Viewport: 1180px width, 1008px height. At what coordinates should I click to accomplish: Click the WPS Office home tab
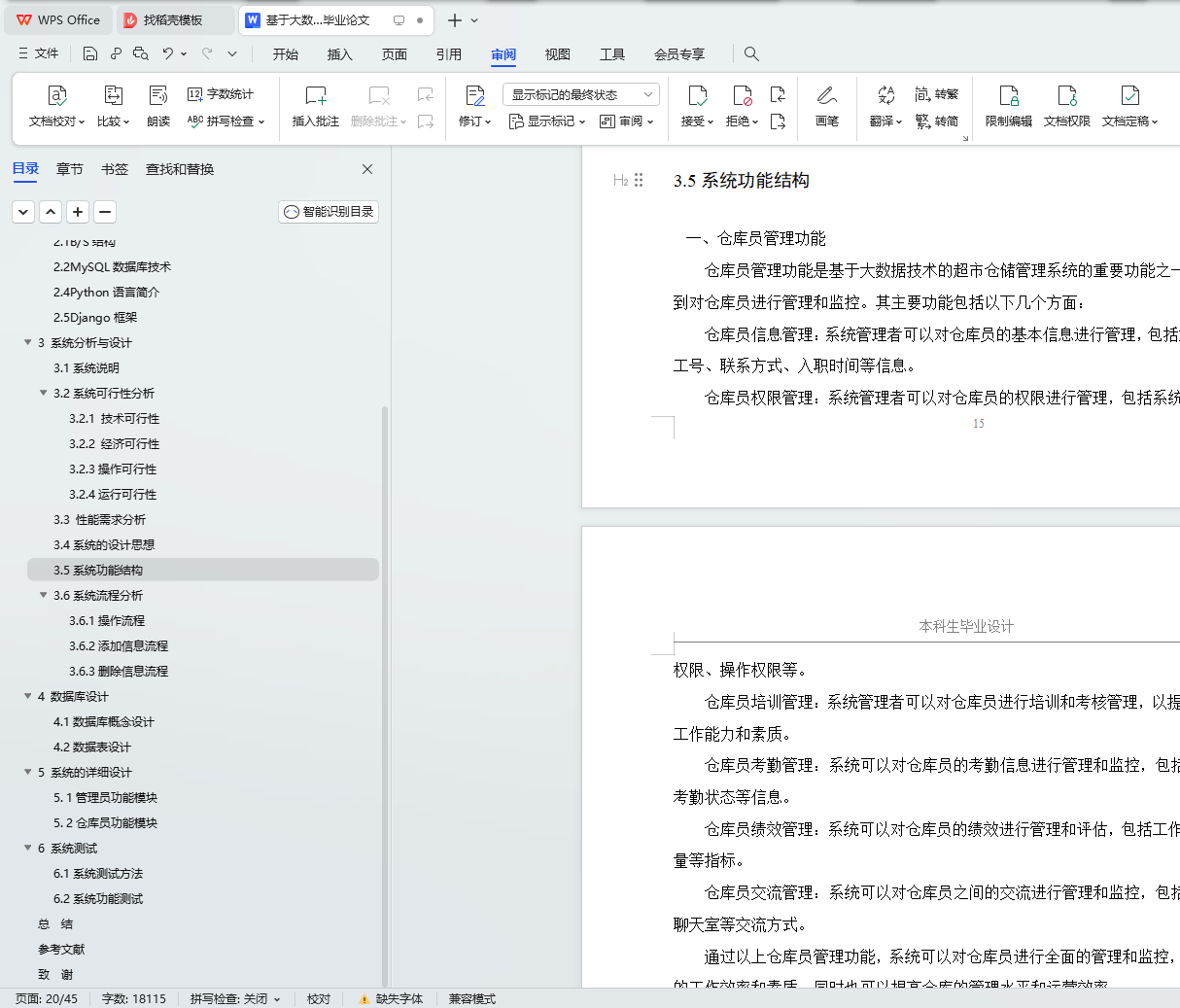point(59,20)
